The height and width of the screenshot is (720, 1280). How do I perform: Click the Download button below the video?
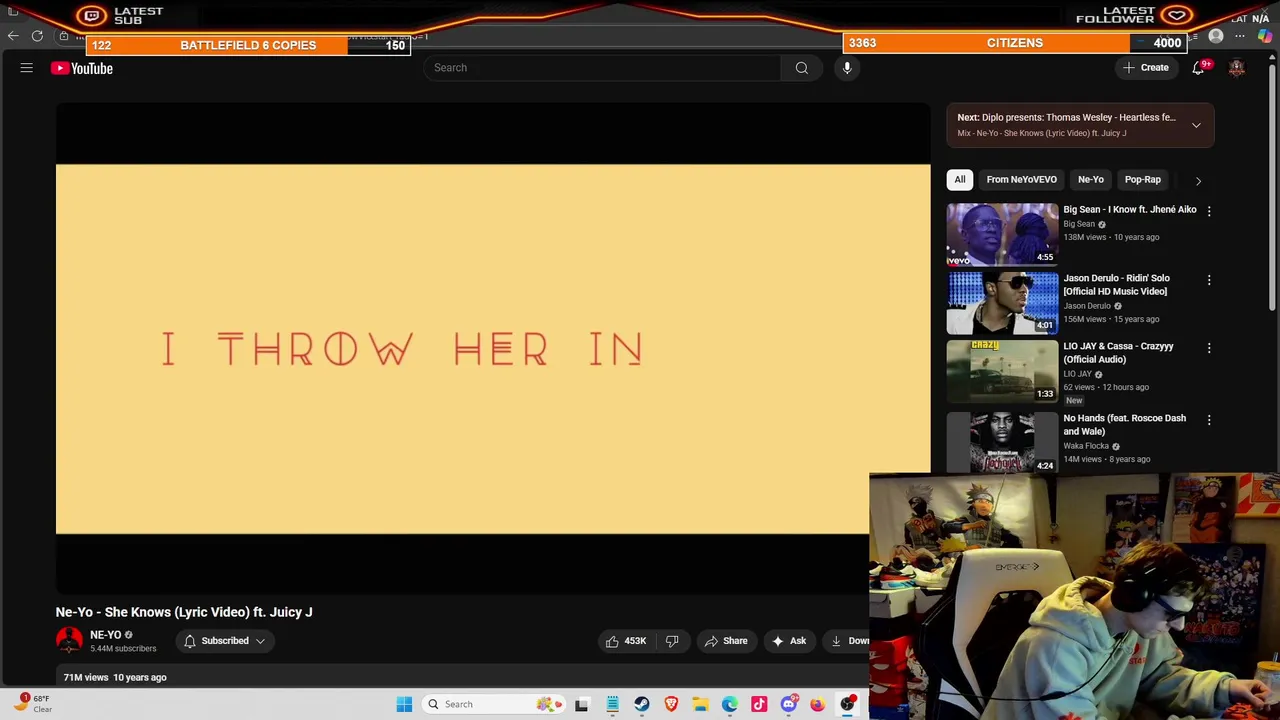pyautogui.click(x=848, y=641)
